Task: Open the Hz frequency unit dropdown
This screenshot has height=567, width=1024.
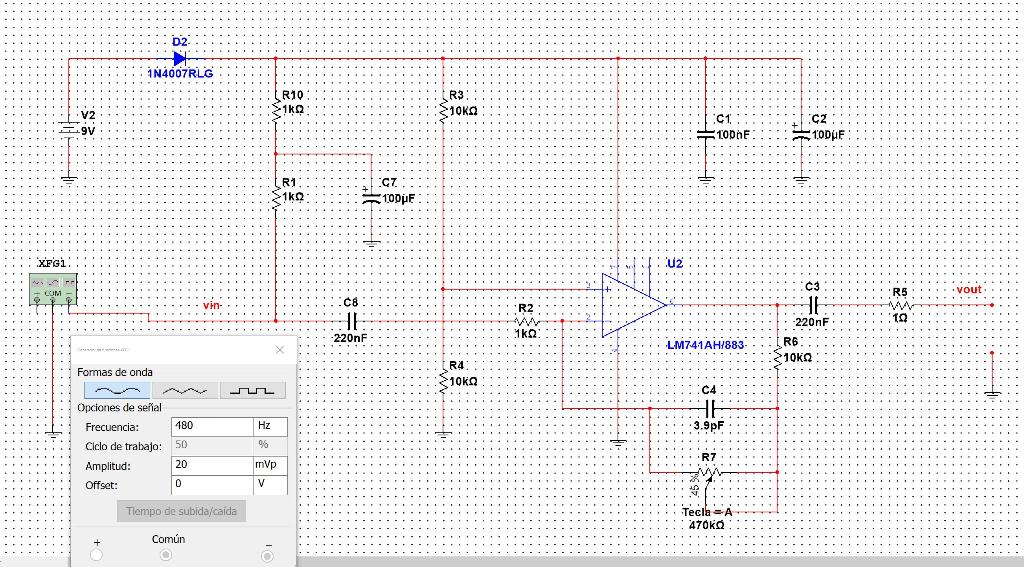Action: 270,427
